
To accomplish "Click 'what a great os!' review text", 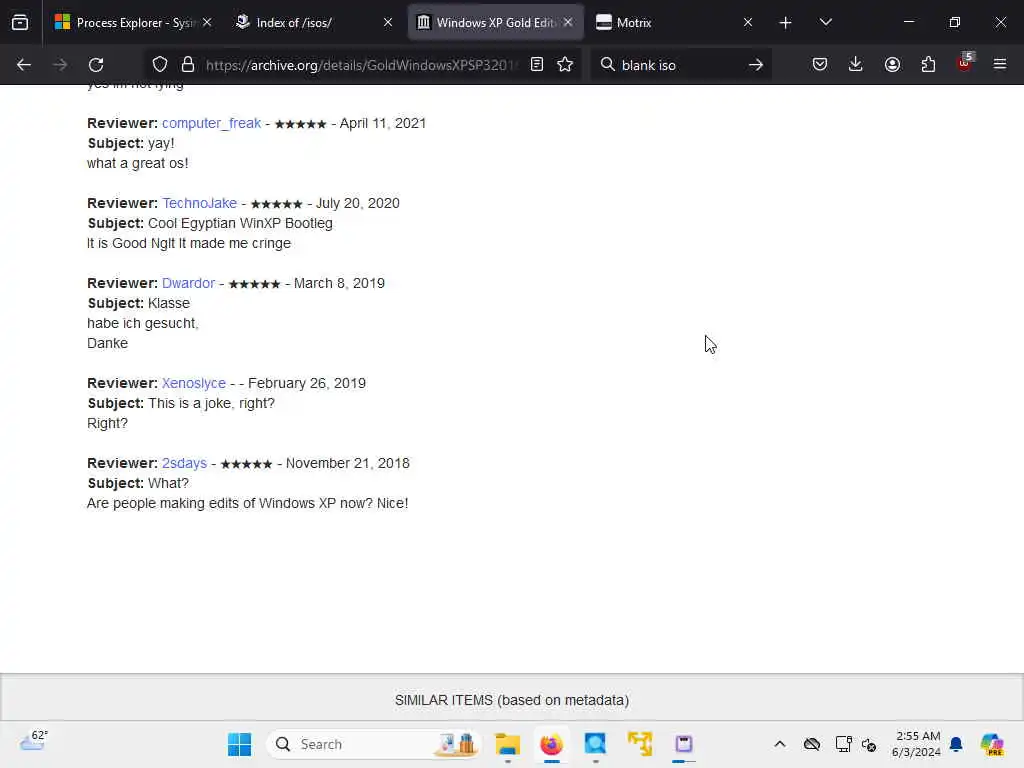I will 138,163.
